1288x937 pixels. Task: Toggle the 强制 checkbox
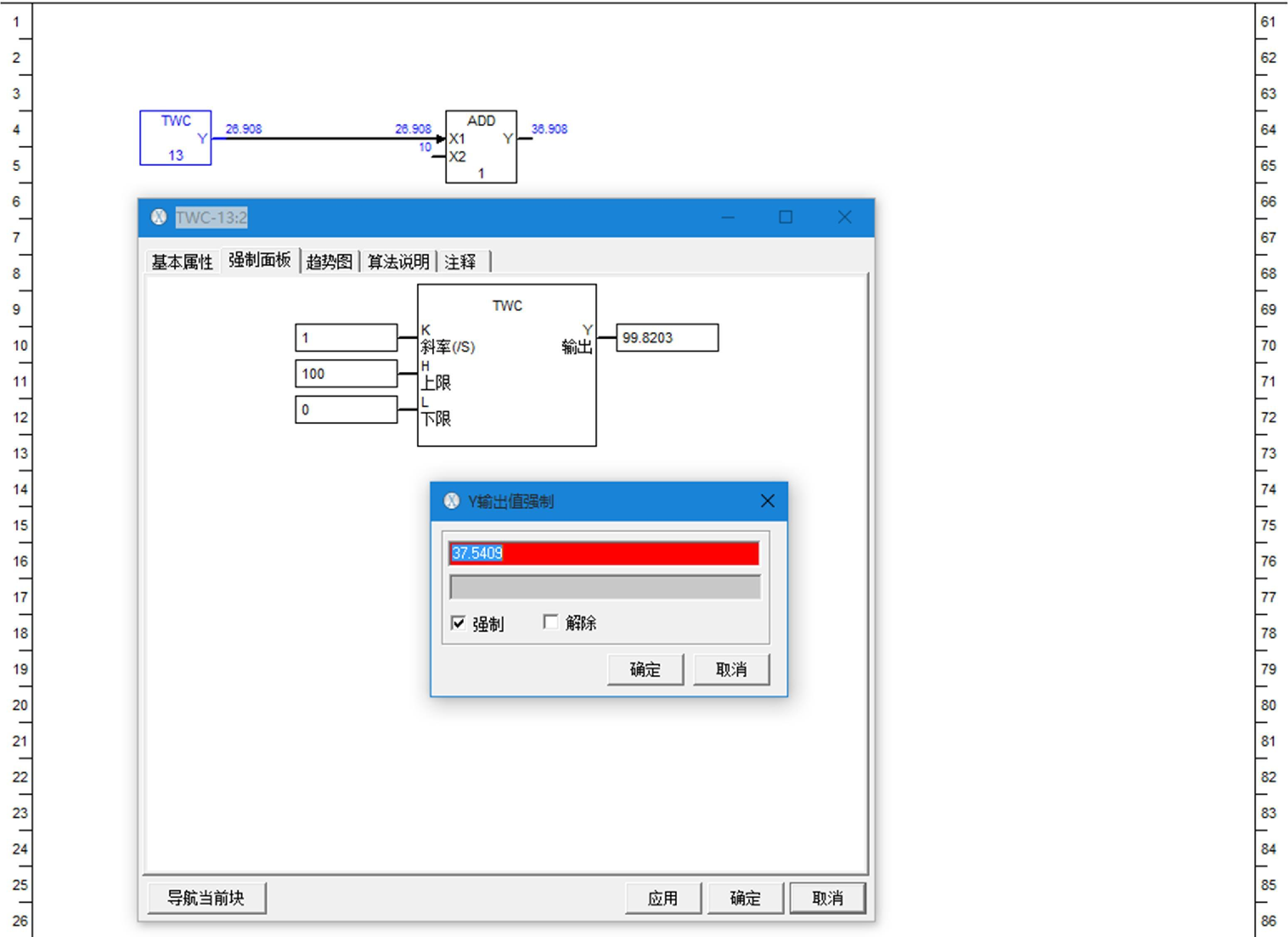pos(458,623)
